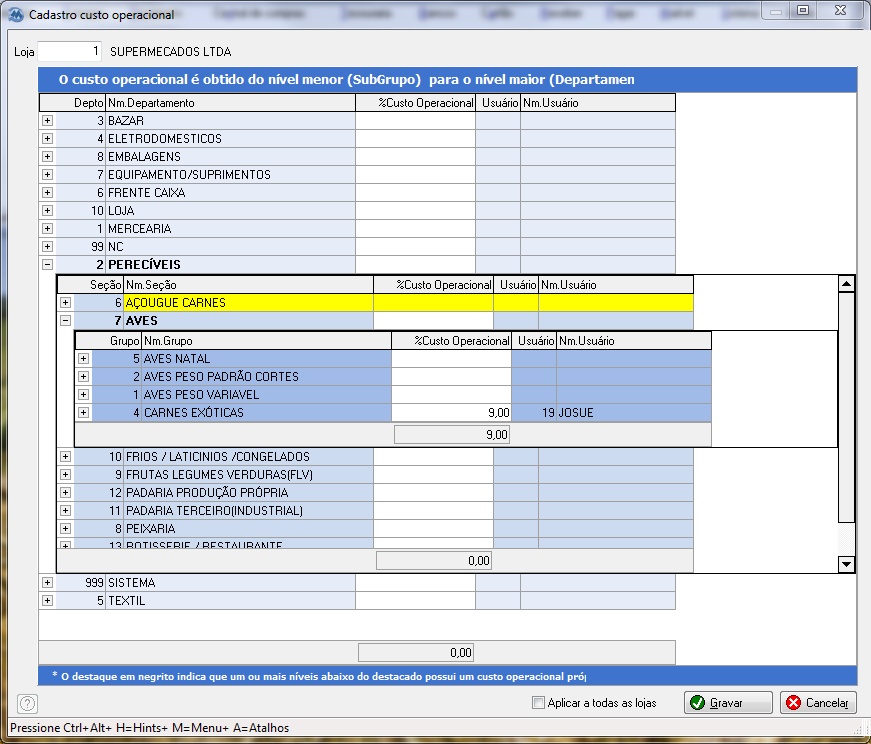Expand the LOJA department row

47,211
